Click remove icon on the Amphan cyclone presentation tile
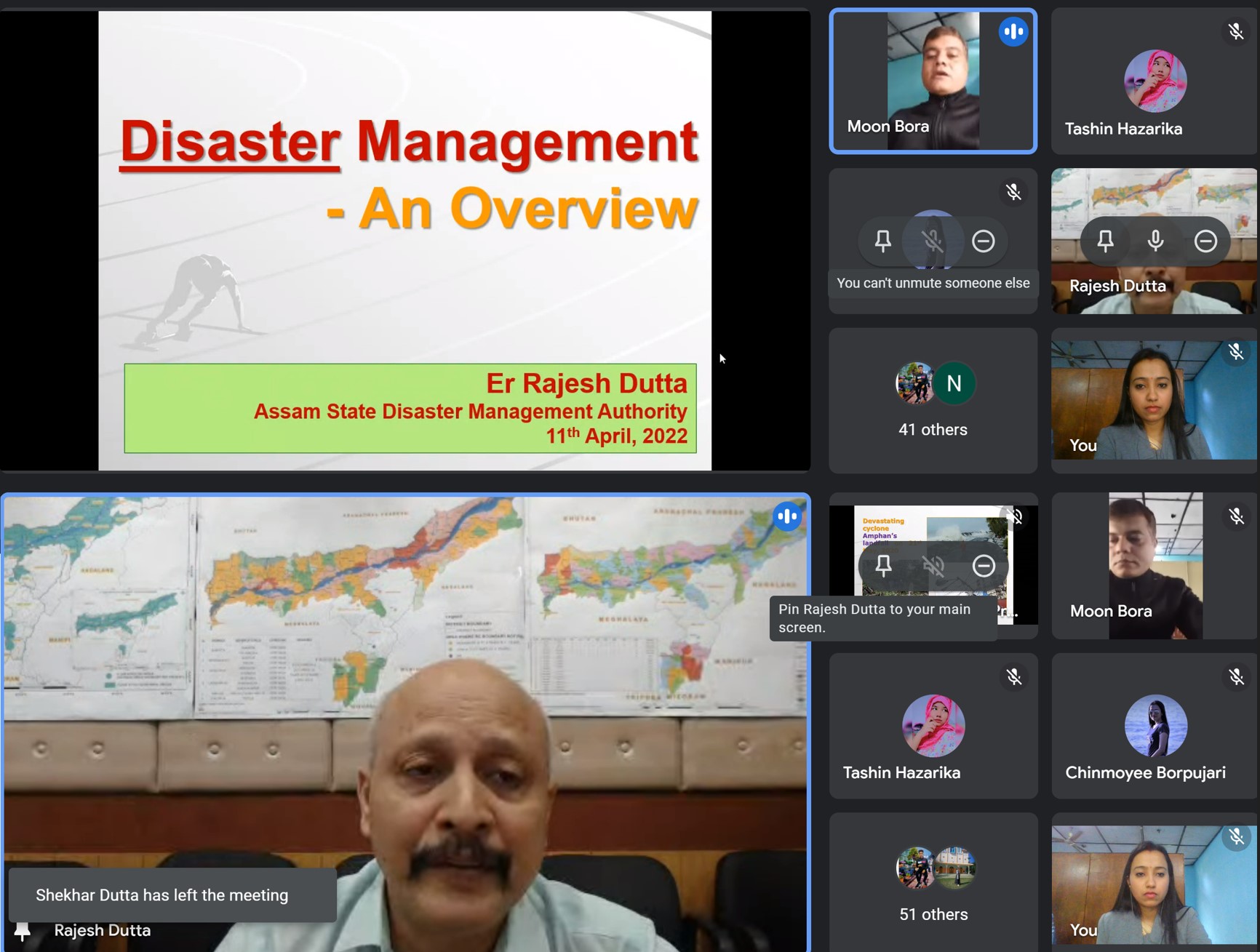The width and height of the screenshot is (1260, 952). [x=984, y=565]
